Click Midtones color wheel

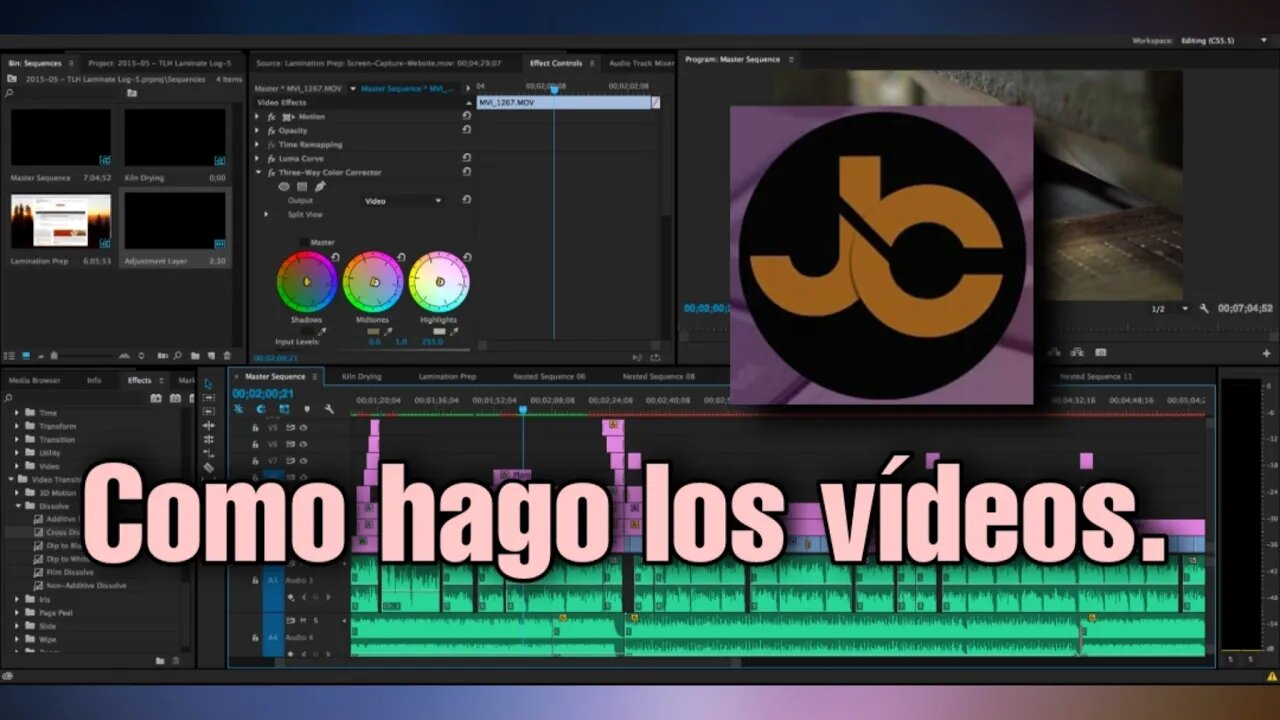tap(374, 282)
